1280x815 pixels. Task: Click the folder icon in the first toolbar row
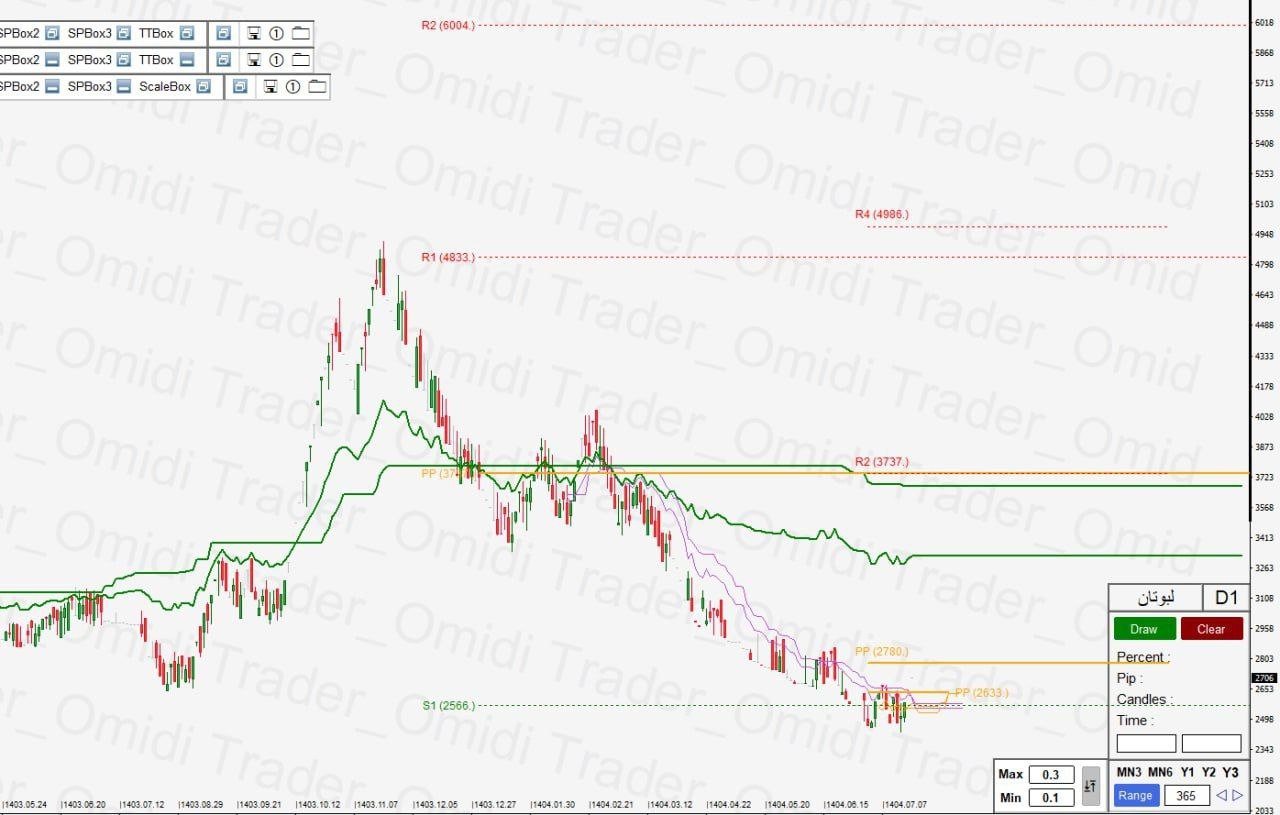[x=301, y=33]
